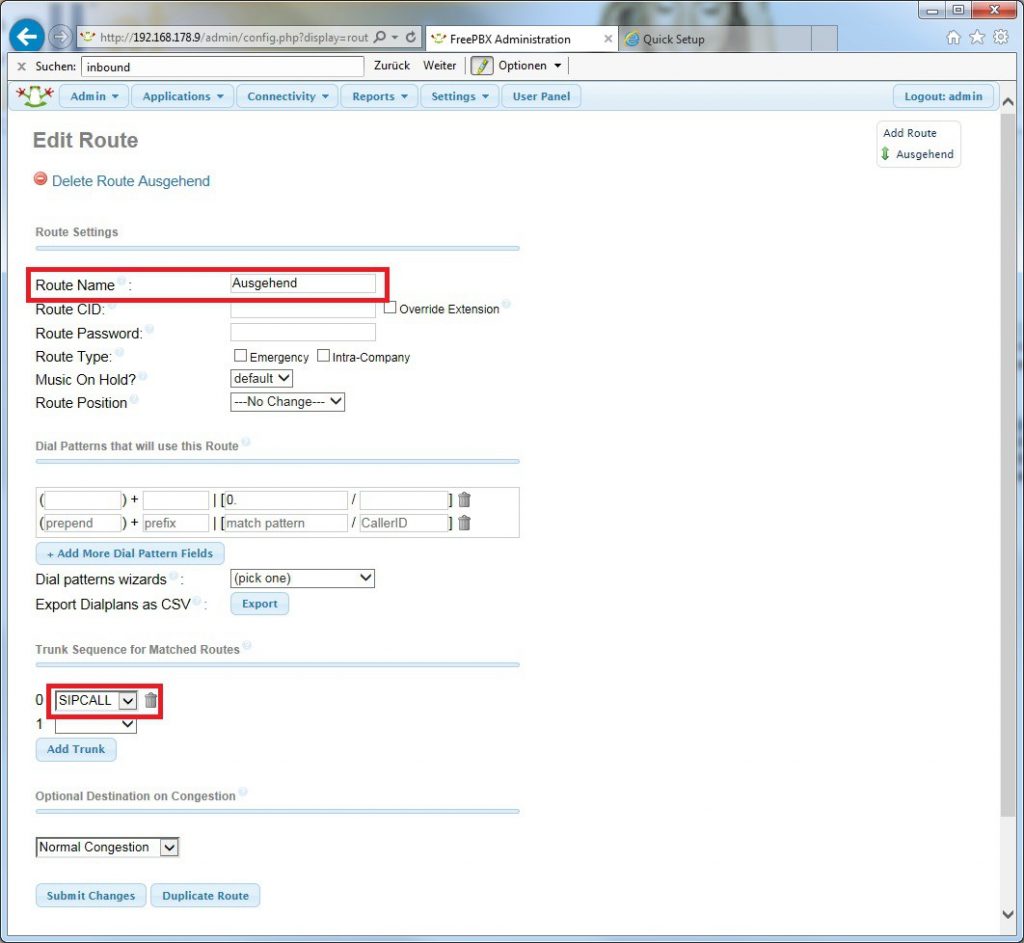Screen dimensions: 1024x943
Task: Click into the Route Password field
Action: [x=303, y=332]
